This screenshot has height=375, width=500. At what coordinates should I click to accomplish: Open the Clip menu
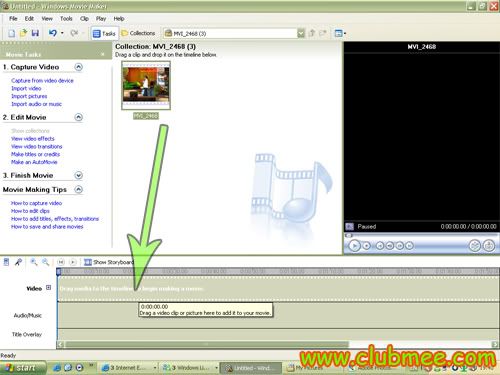point(84,19)
